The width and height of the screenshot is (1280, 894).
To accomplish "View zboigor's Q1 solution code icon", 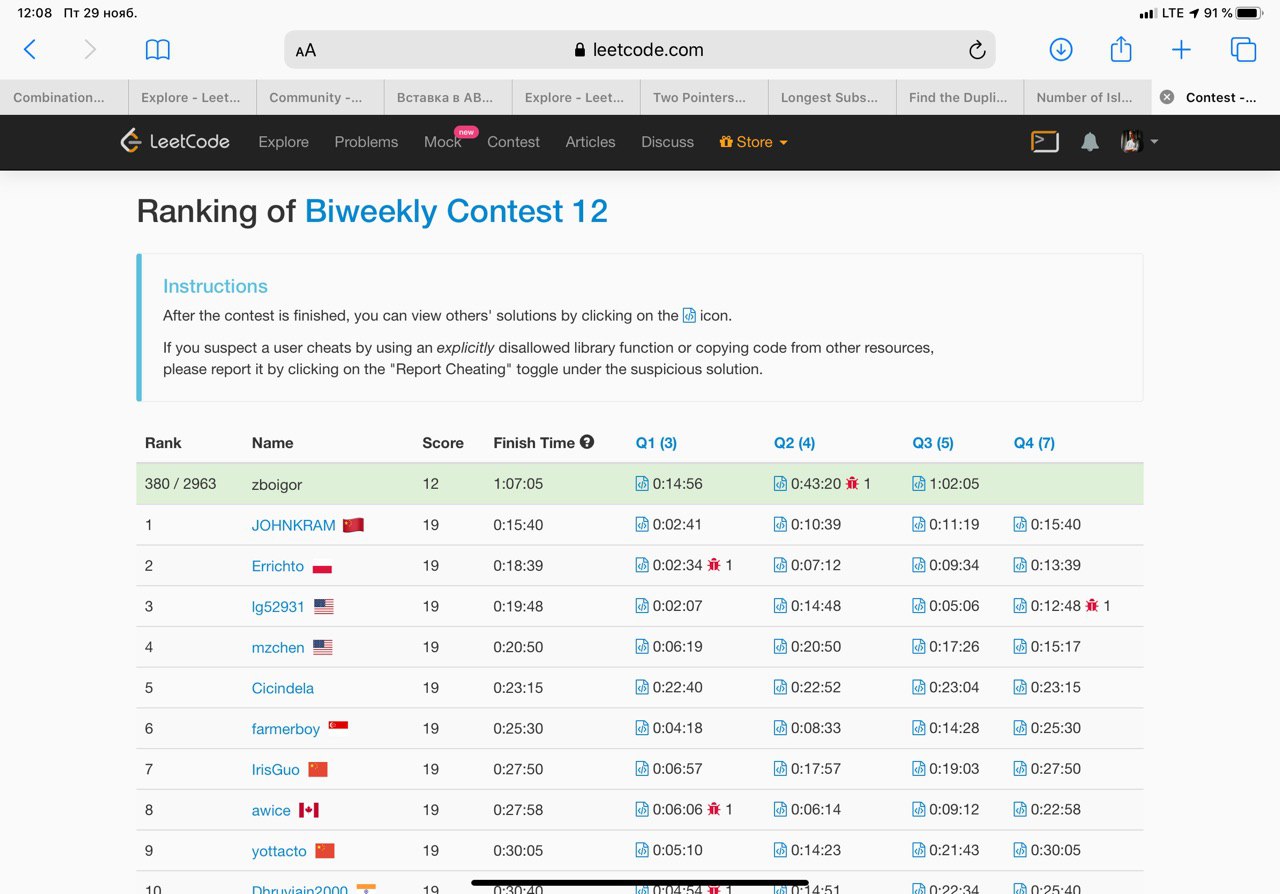I will [x=642, y=484].
